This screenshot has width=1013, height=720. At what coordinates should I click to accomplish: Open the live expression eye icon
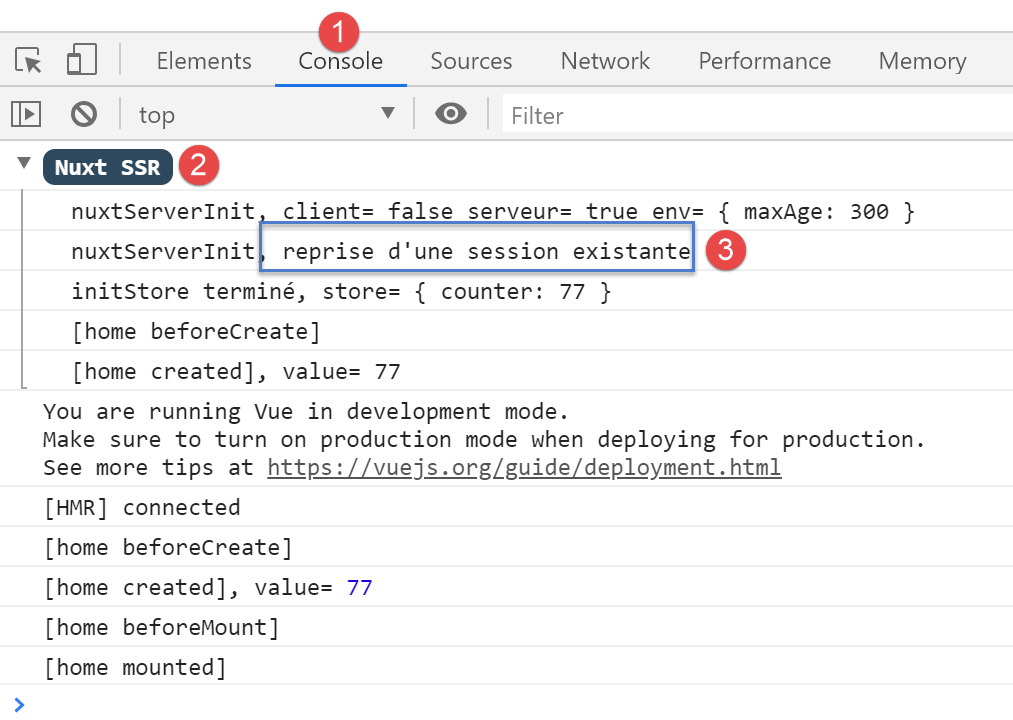click(451, 115)
